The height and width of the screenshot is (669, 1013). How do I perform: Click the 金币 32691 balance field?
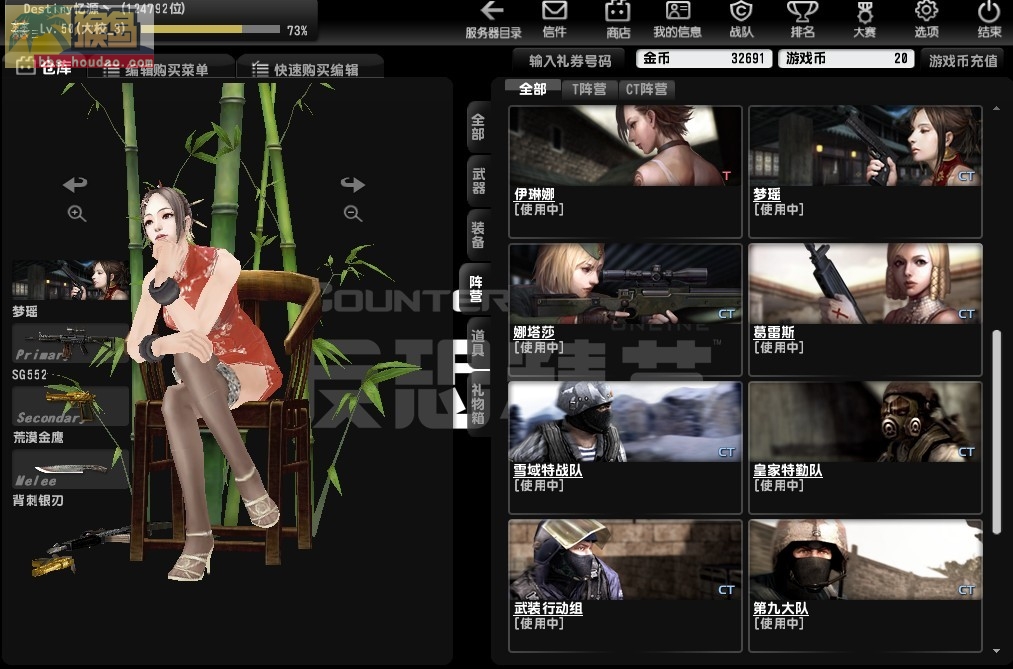[704, 59]
